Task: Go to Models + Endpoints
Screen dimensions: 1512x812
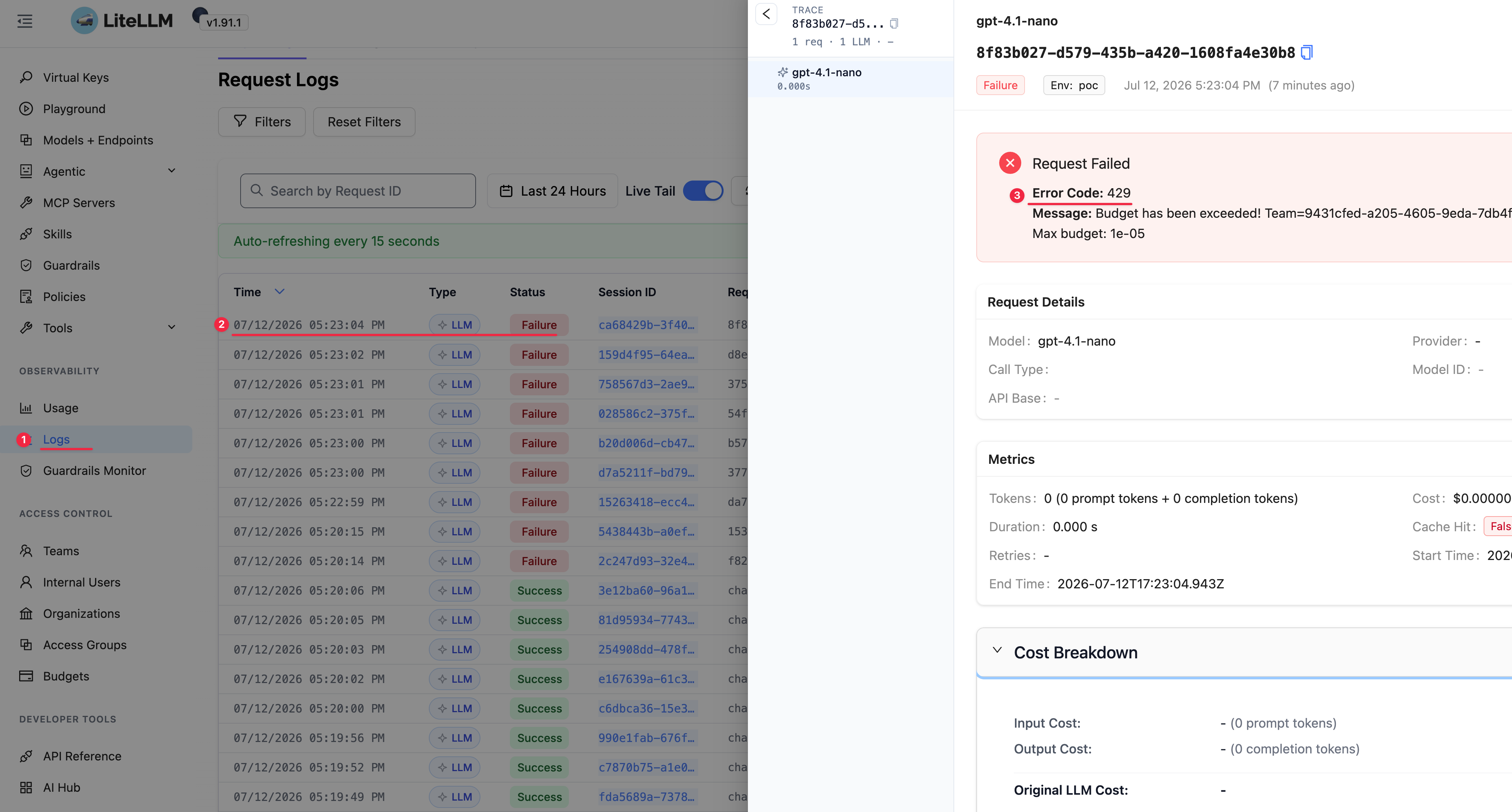Action: pyautogui.click(x=98, y=140)
